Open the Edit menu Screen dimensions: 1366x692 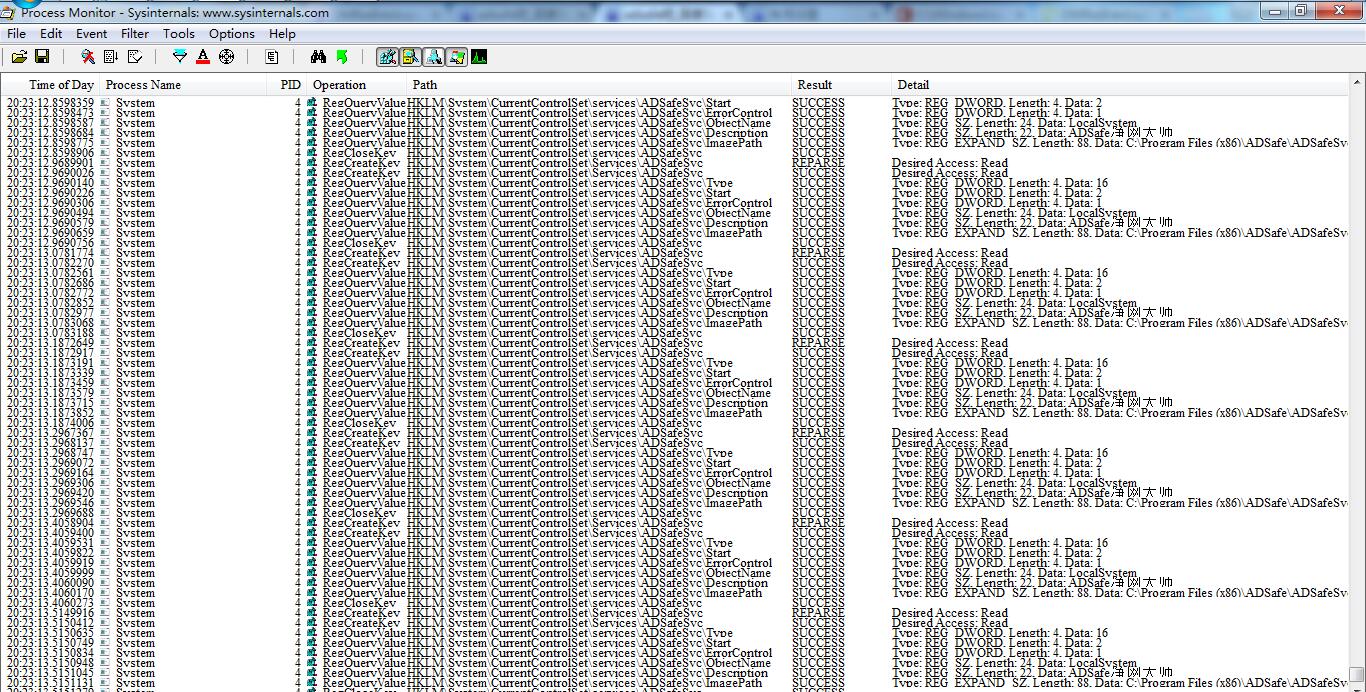(51, 33)
